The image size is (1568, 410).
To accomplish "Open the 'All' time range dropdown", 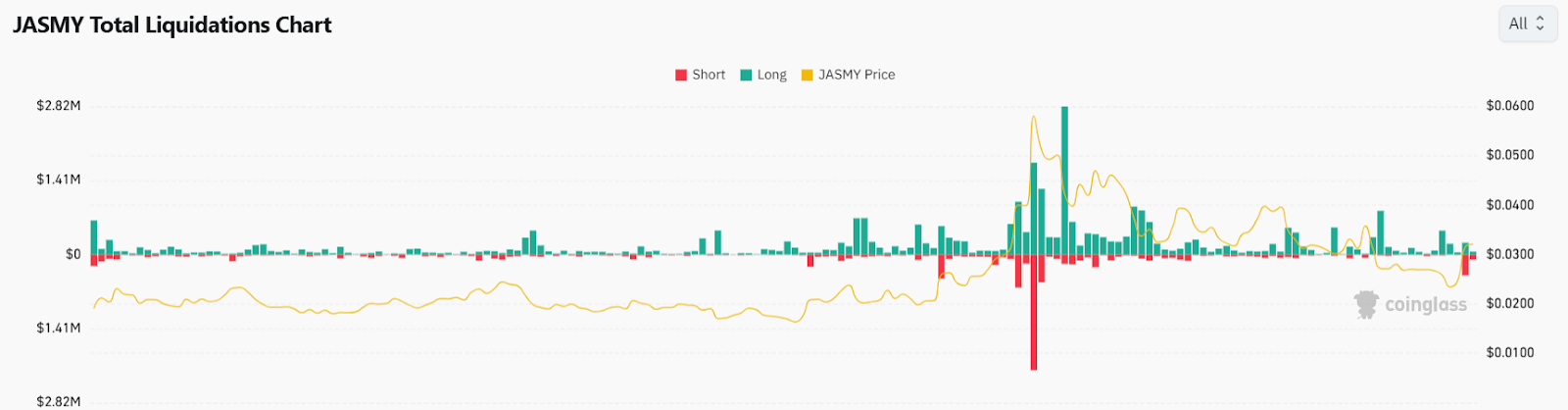I will pos(1528,24).
